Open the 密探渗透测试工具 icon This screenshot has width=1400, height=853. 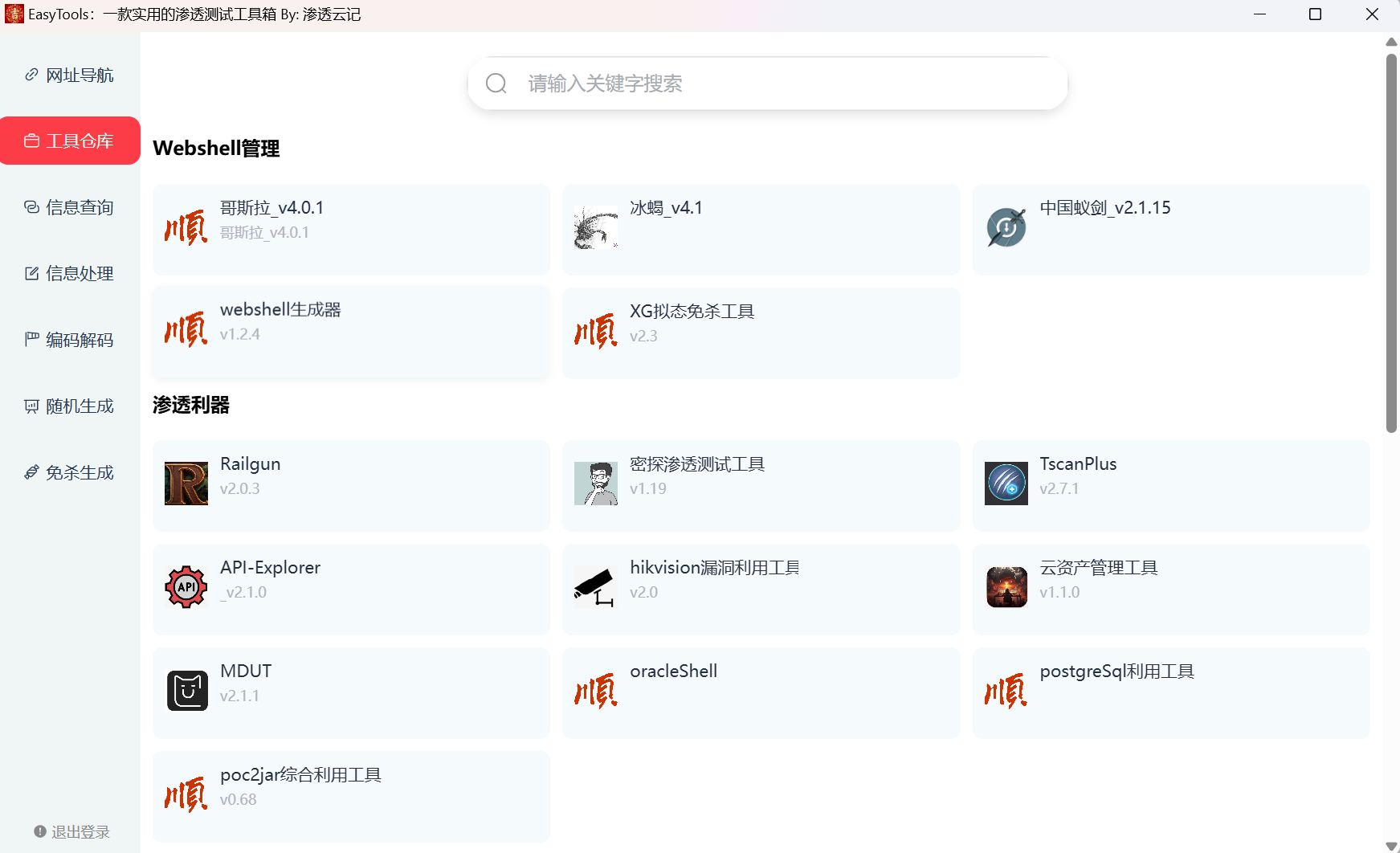tap(596, 483)
